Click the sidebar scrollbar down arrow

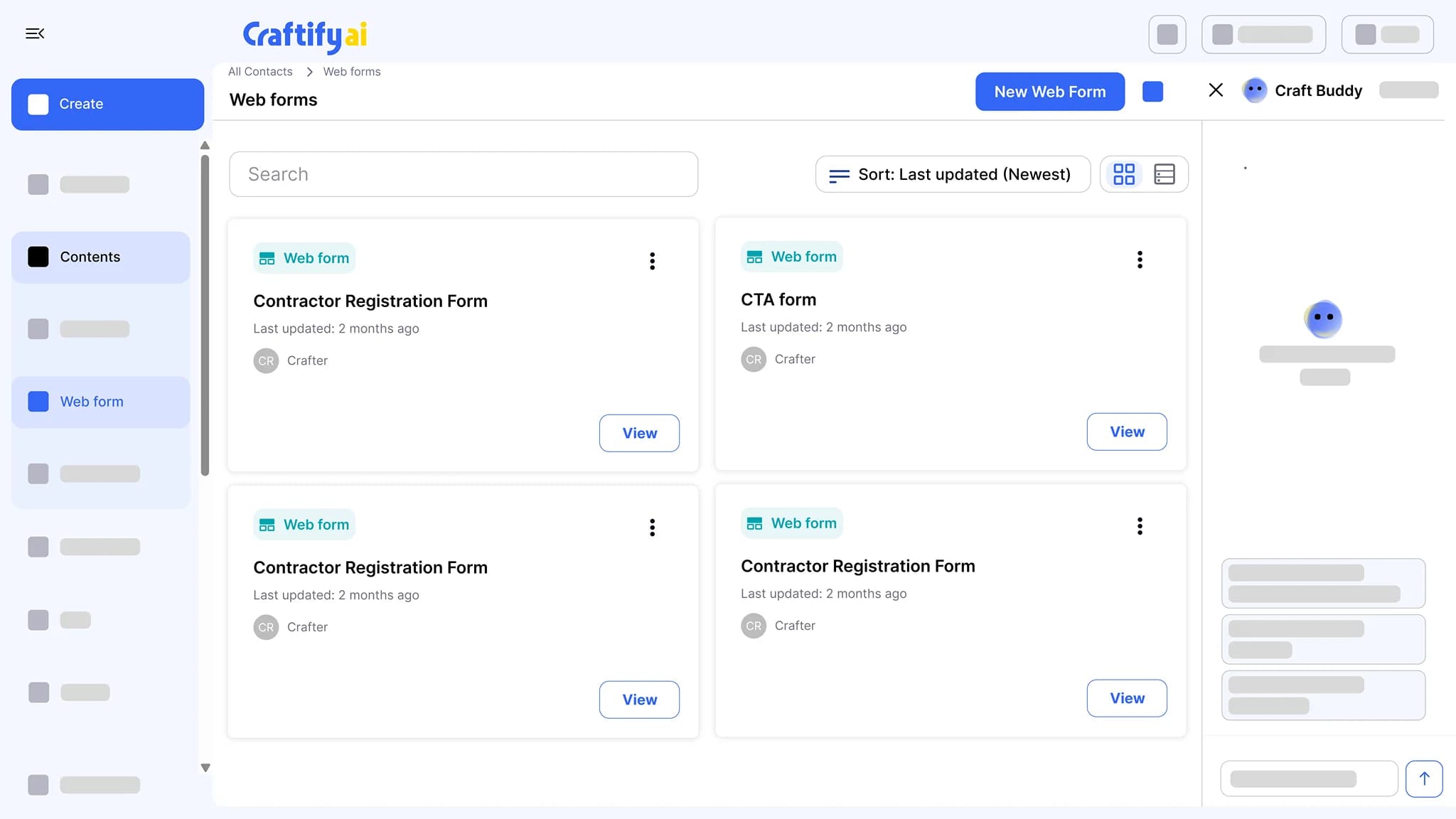click(205, 768)
